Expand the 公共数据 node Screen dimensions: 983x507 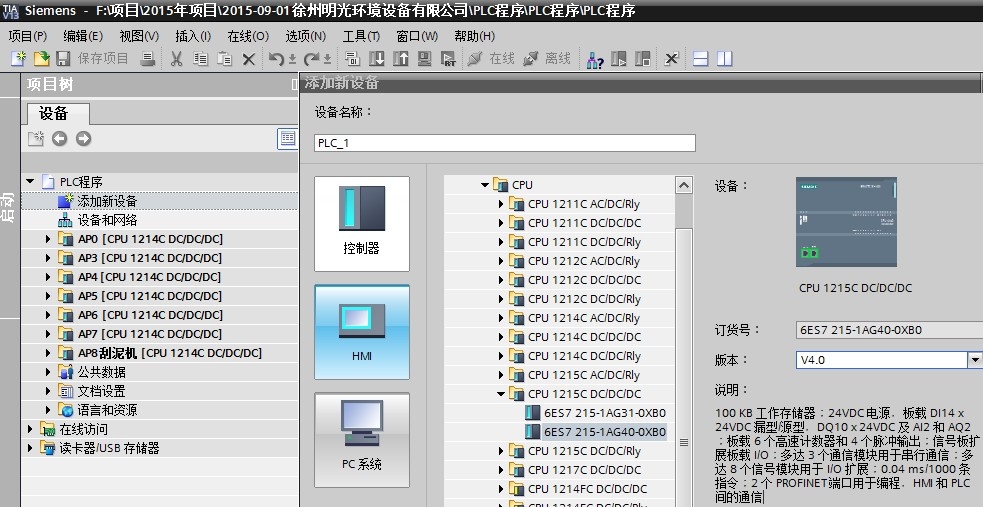[x=48, y=372]
